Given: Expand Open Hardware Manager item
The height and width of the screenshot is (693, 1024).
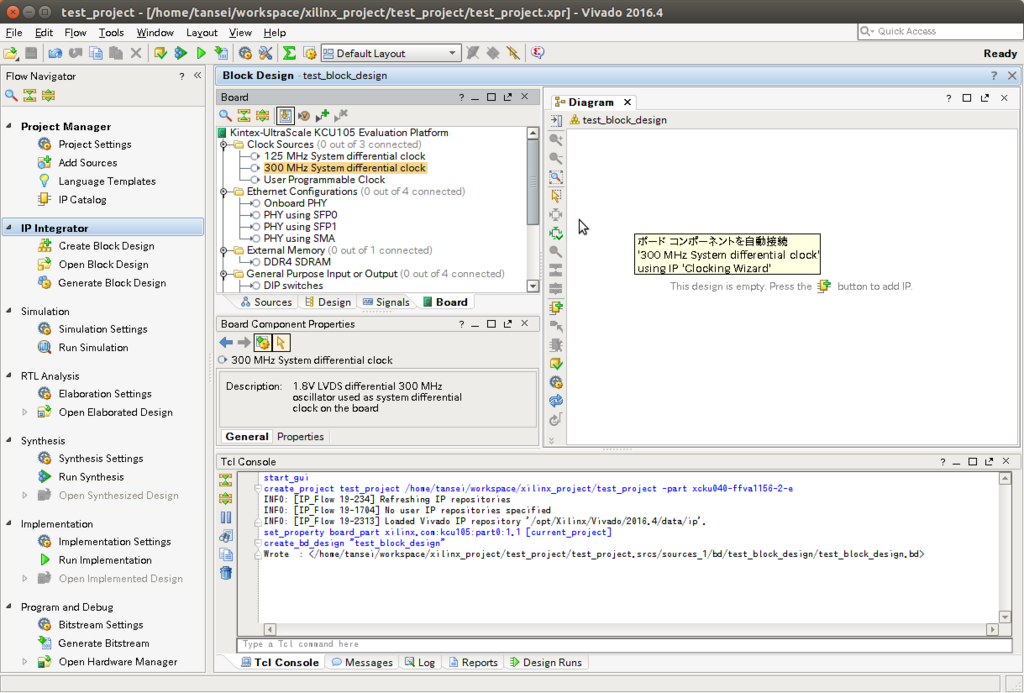Looking at the screenshot, I should tap(25, 662).
